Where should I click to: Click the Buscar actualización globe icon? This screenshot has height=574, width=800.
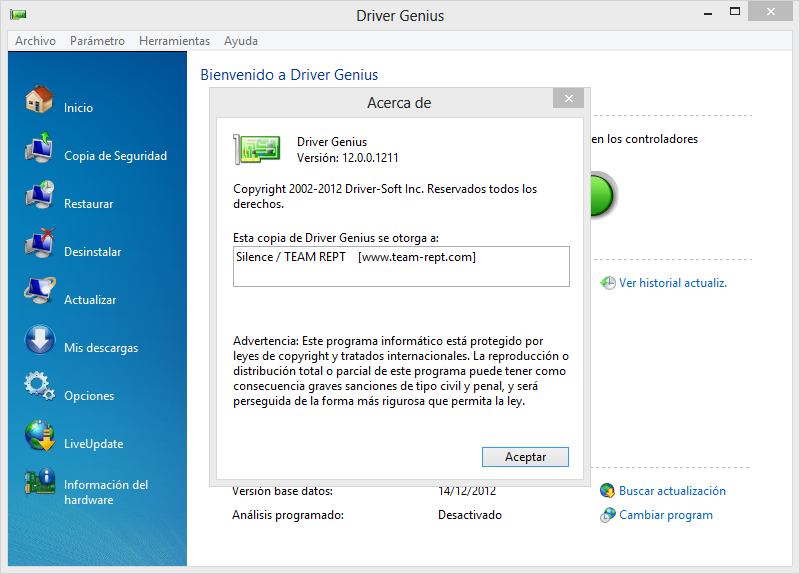point(607,491)
